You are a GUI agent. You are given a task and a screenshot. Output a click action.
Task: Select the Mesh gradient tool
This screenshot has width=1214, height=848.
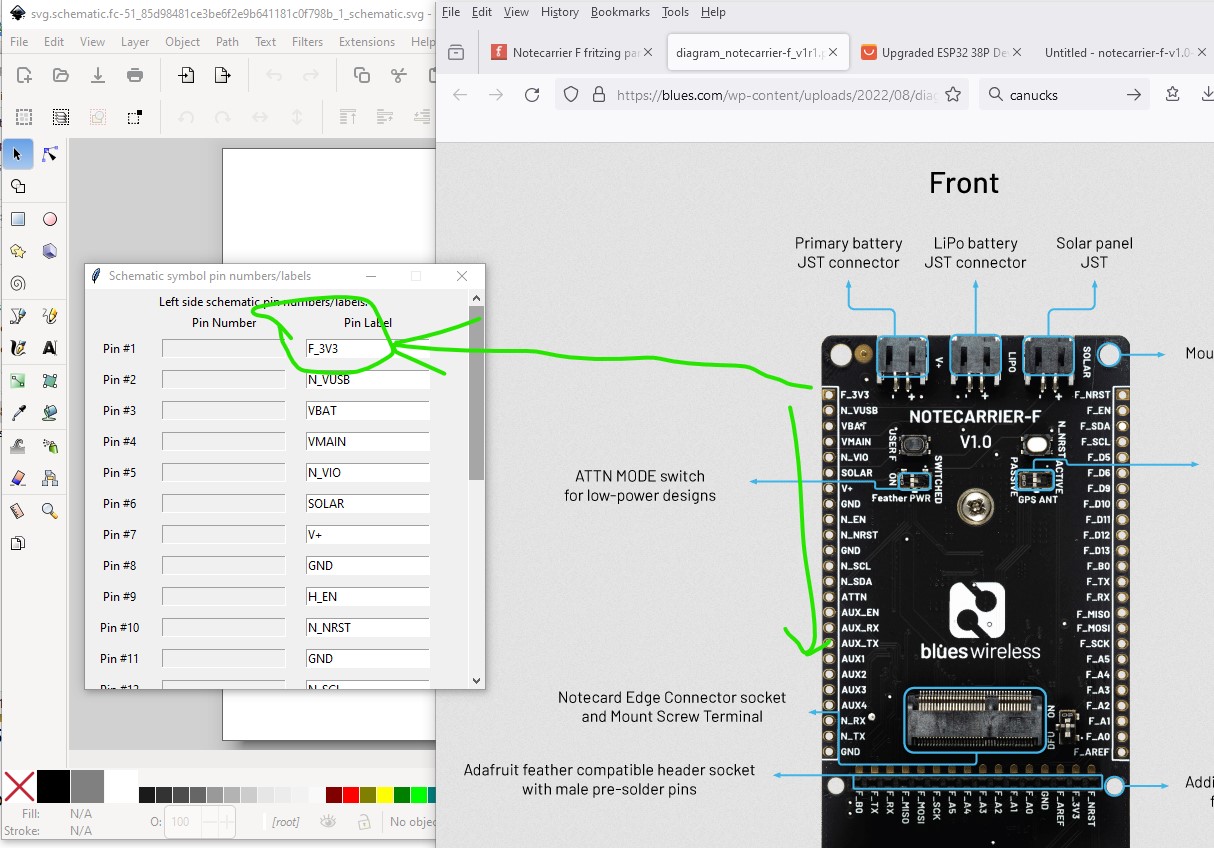tap(50, 381)
